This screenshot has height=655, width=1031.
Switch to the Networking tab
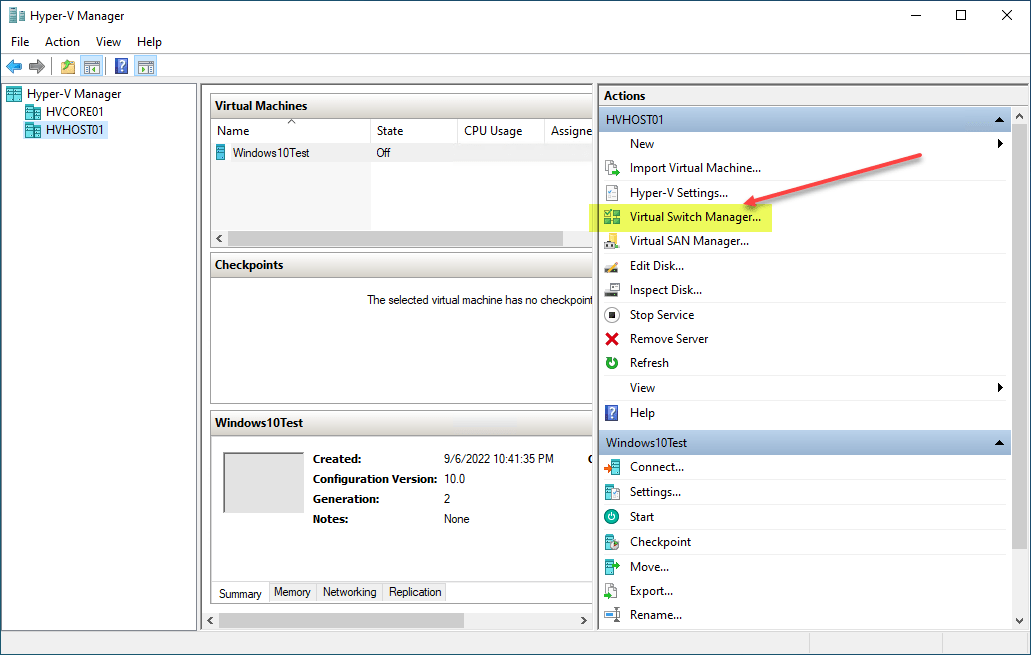coord(350,592)
